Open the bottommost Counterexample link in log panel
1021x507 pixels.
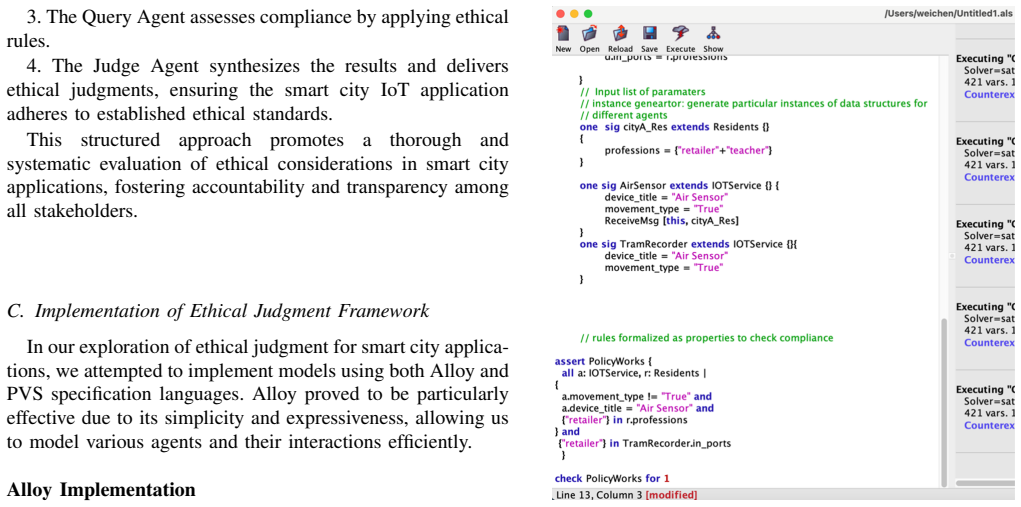coord(990,425)
